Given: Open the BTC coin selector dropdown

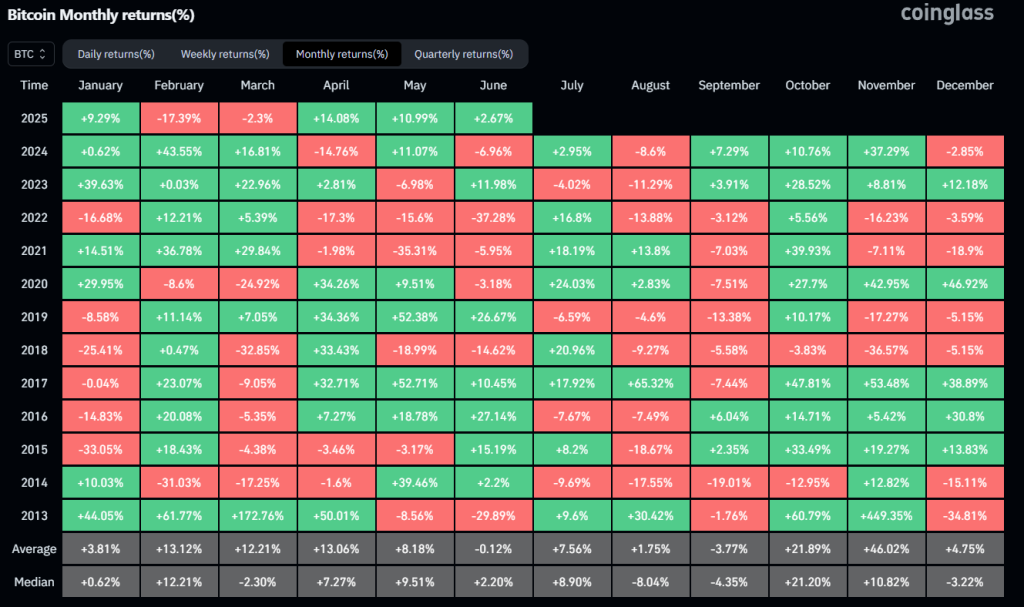Looking at the screenshot, I should (30, 54).
